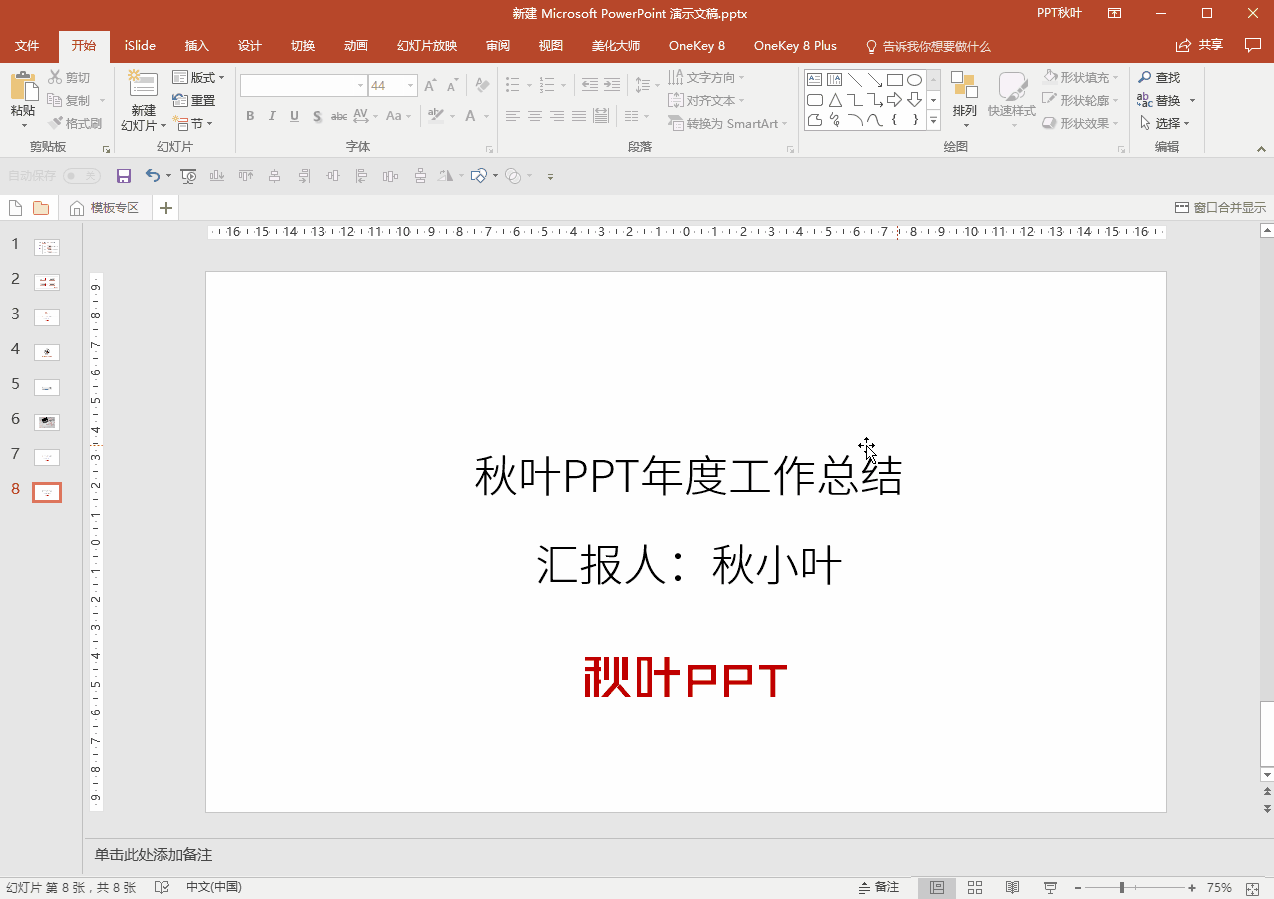Open the font name combo box
The image size is (1274, 899).
303,86
